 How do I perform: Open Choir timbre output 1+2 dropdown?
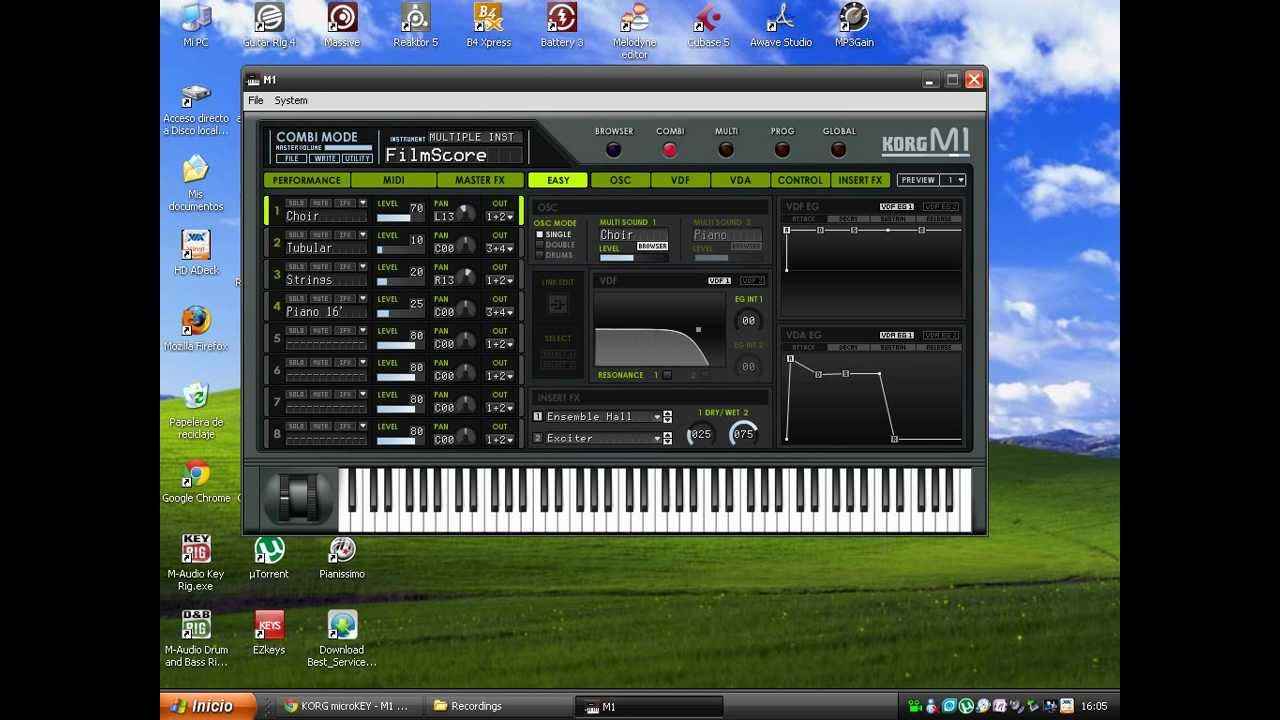point(500,216)
